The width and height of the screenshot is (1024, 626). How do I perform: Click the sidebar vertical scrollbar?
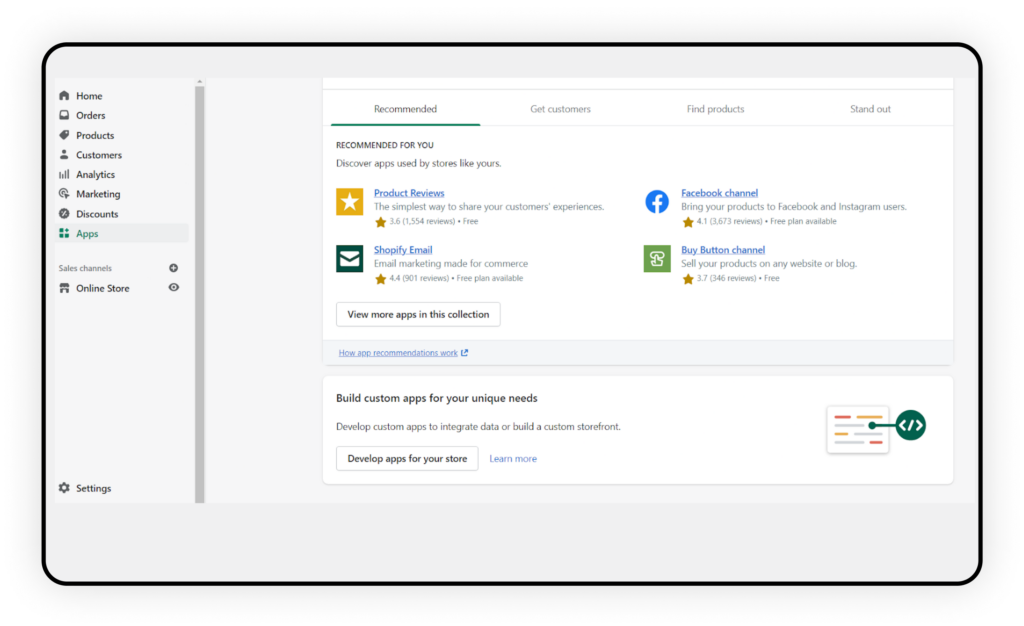click(x=199, y=294)
